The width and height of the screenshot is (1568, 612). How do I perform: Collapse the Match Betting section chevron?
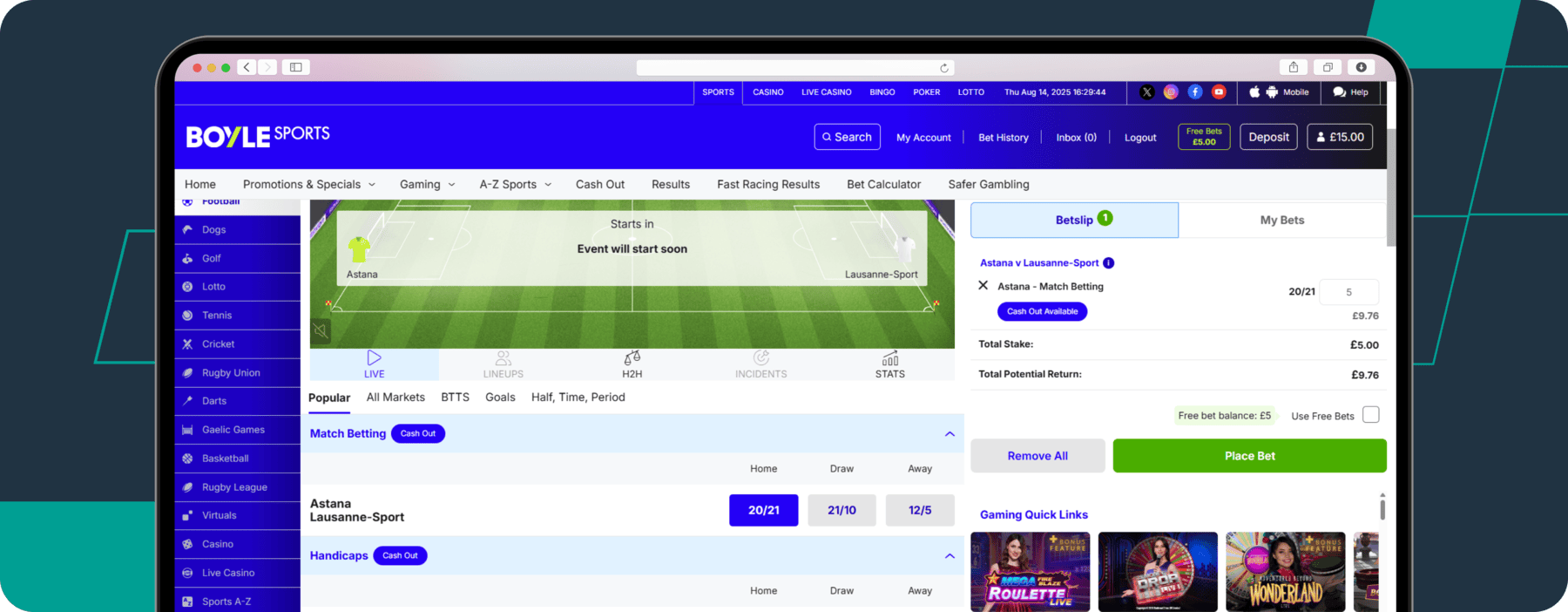click(950, 433)
